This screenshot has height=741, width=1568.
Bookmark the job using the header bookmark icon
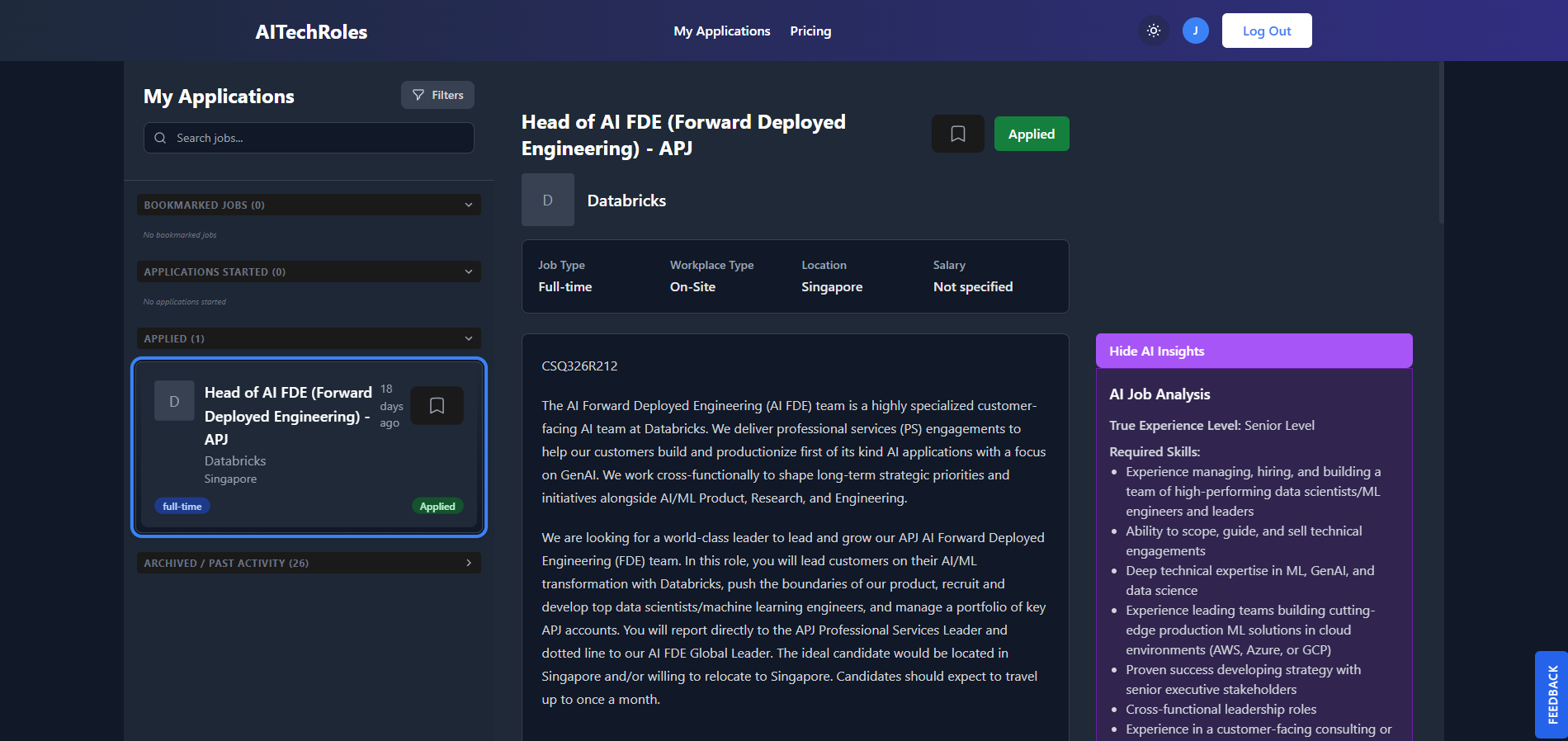click(x=957, y=134)
